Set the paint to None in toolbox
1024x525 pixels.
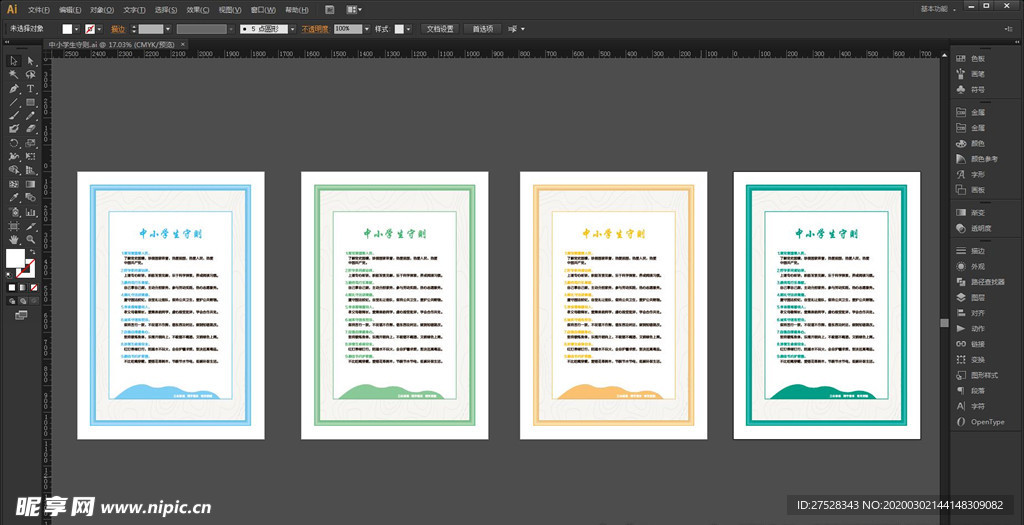point(33,288)
